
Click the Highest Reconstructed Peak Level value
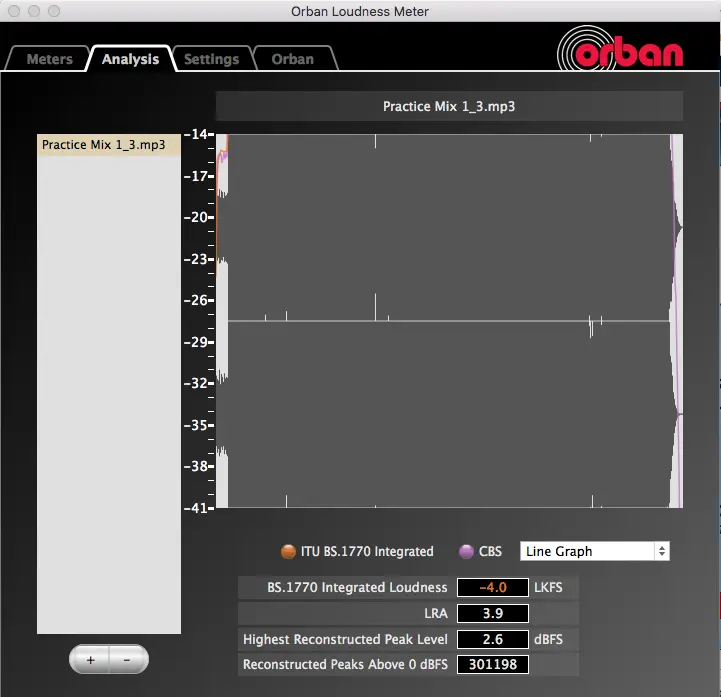click(x=492, y=639)
